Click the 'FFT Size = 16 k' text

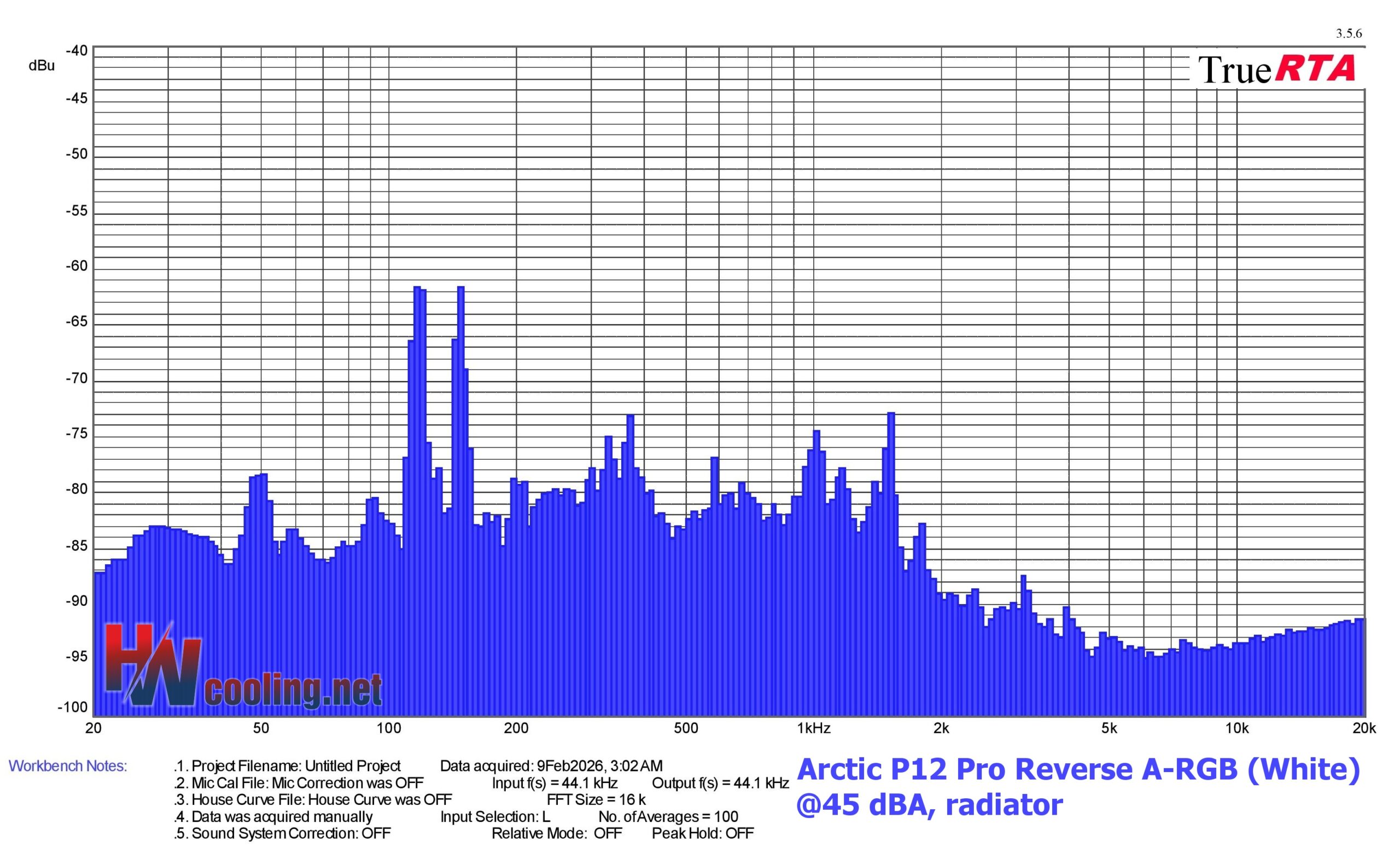pyautogui.click(x=596, y=799)
